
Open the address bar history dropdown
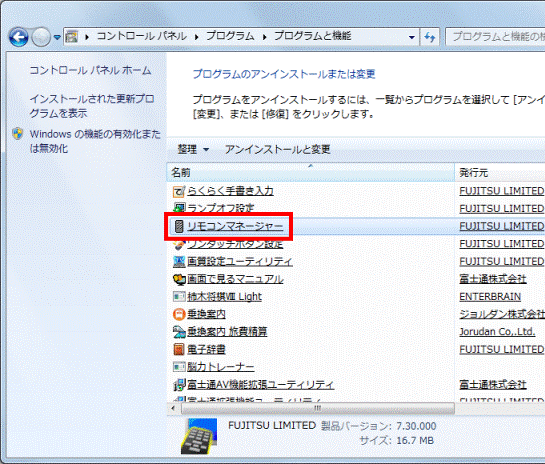click(x=412, y=37)
